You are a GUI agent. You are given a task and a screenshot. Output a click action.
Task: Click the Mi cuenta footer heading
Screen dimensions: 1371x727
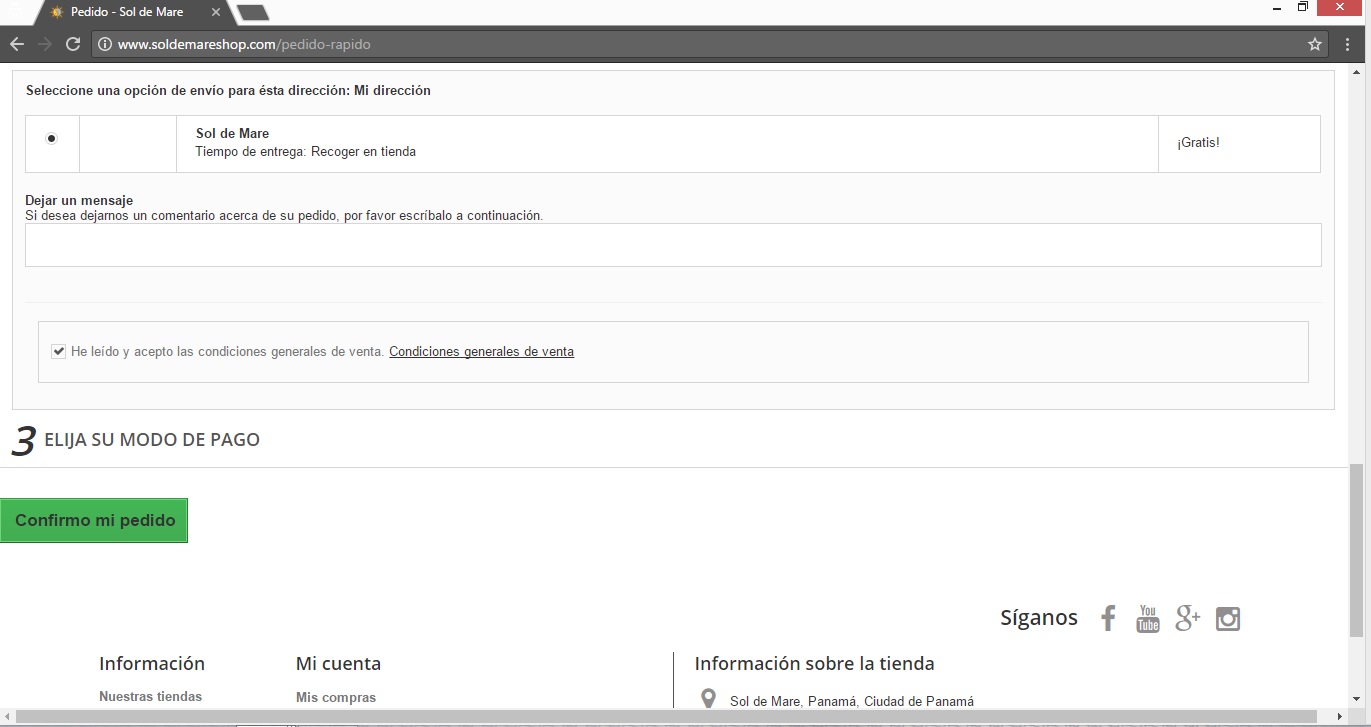(338, 663)
